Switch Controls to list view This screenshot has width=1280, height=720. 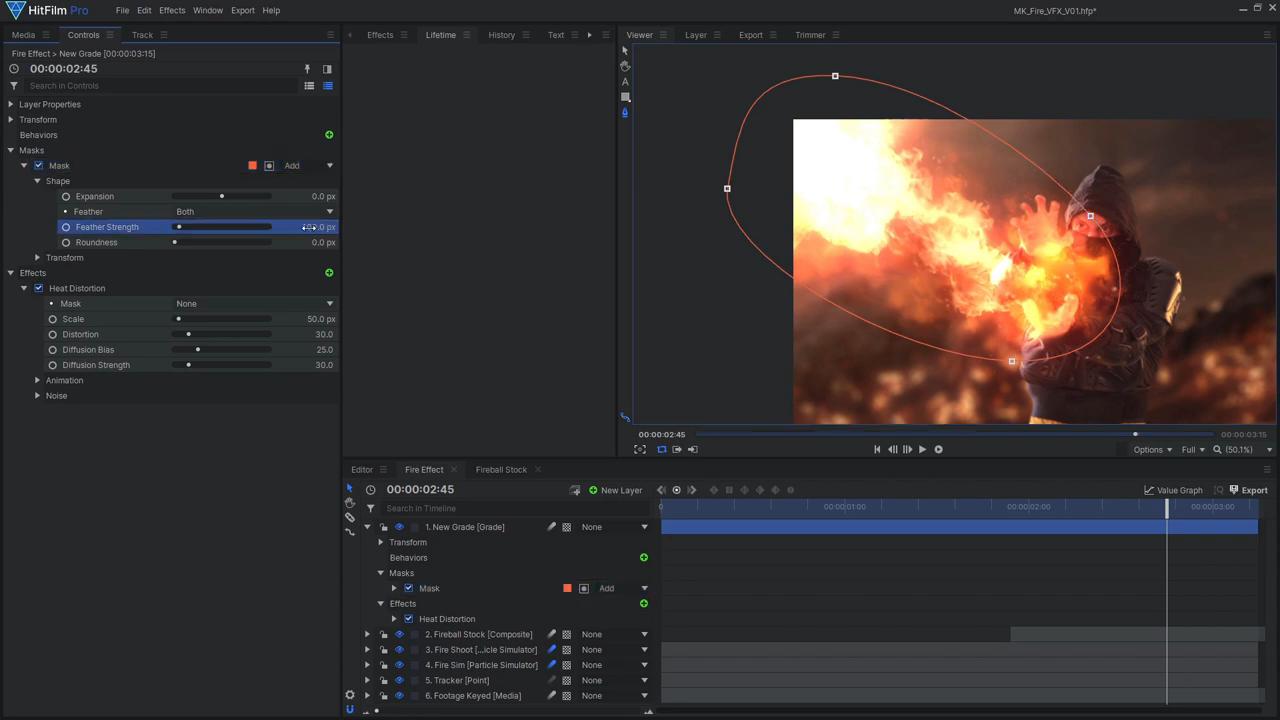tap(309, 86)
